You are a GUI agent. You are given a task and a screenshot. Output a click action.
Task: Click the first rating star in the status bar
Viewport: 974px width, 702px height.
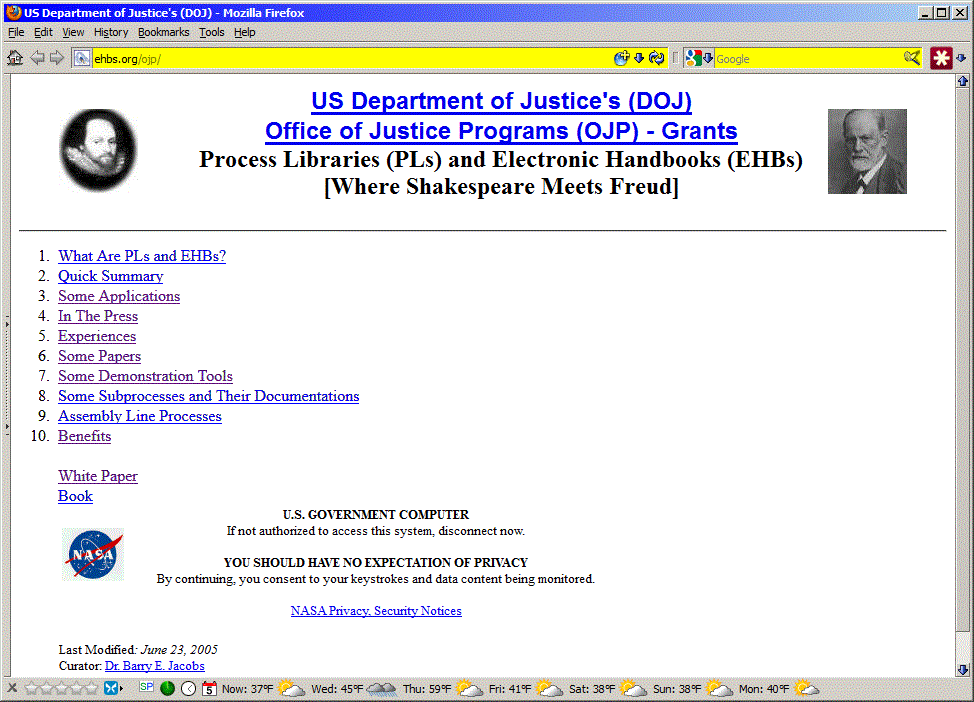point(31,688)
